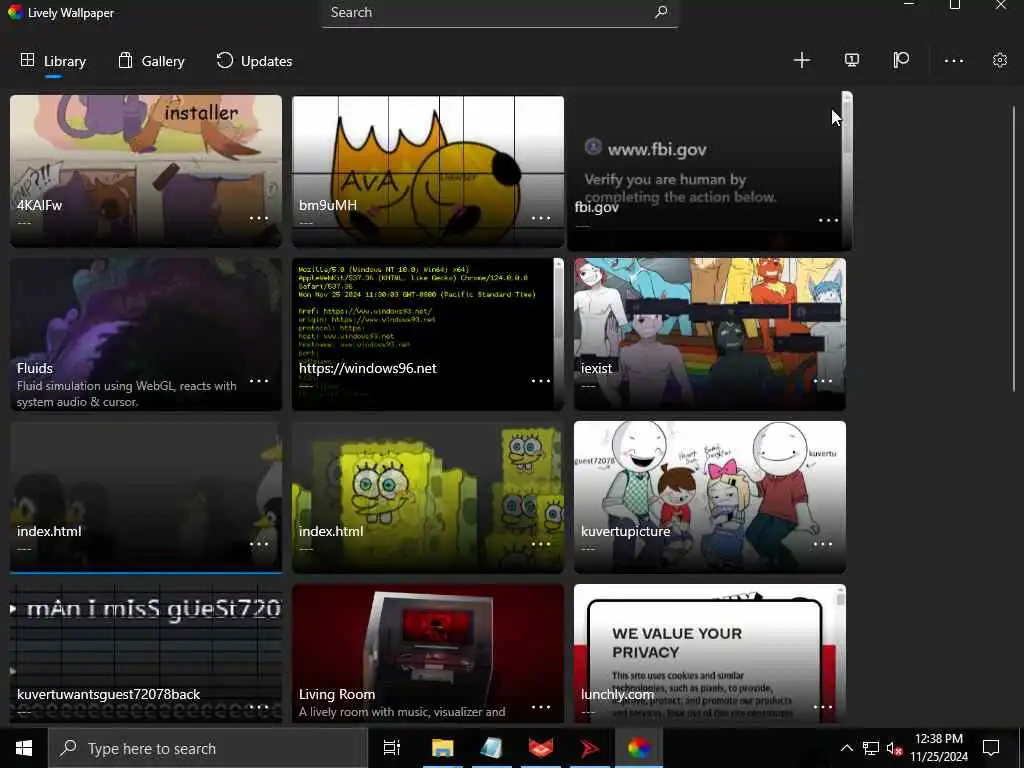The width and height of the screenshot is (1024, 768).
Task: Select the https://windows96.net wallpaper thumbnail
Action: coord(428,334)
